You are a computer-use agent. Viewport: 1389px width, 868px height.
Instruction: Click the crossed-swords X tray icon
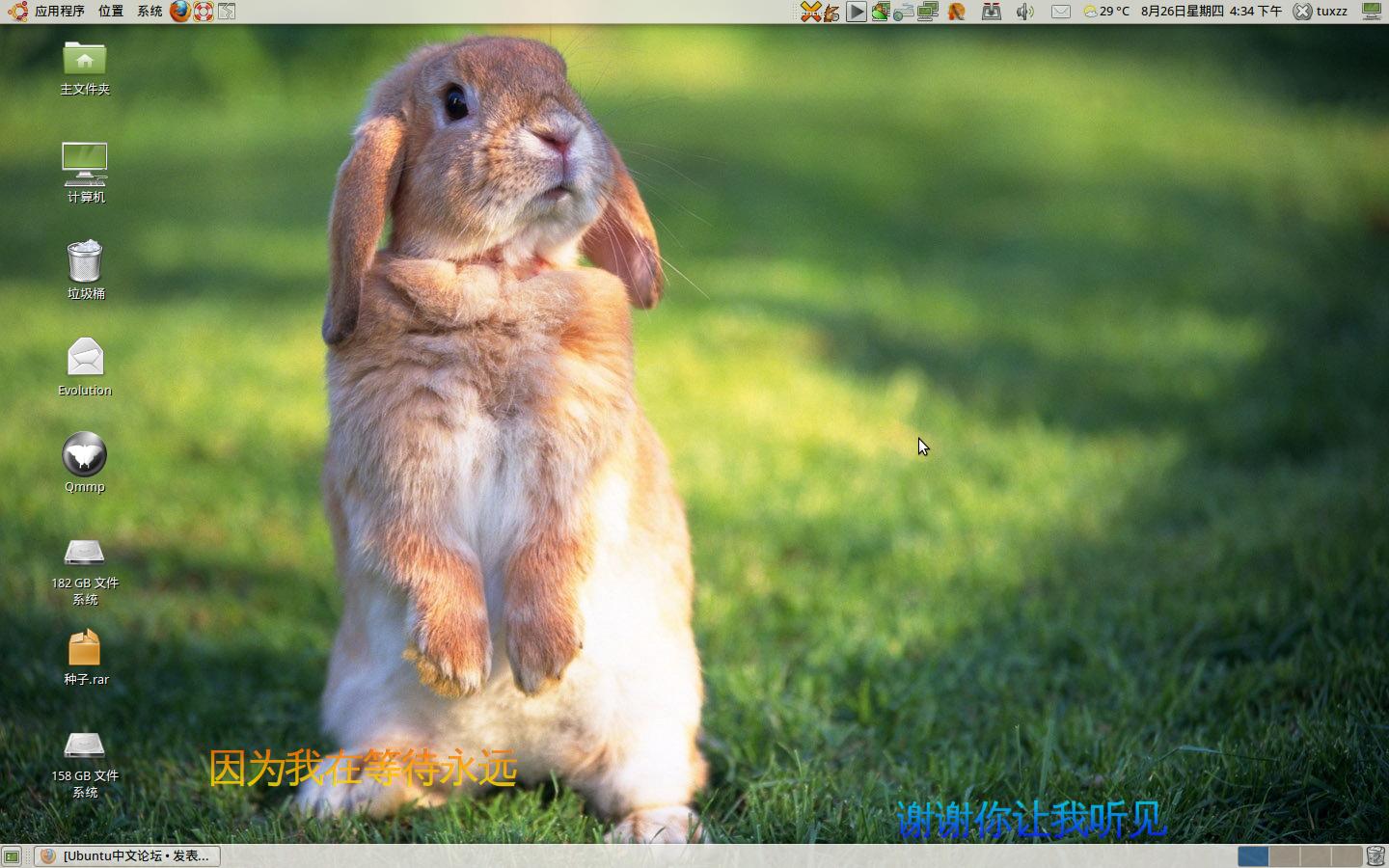(x=810, y=12)
